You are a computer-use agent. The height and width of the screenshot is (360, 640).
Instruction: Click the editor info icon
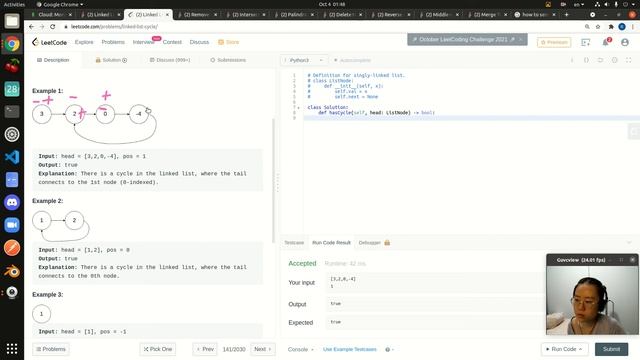572,60
